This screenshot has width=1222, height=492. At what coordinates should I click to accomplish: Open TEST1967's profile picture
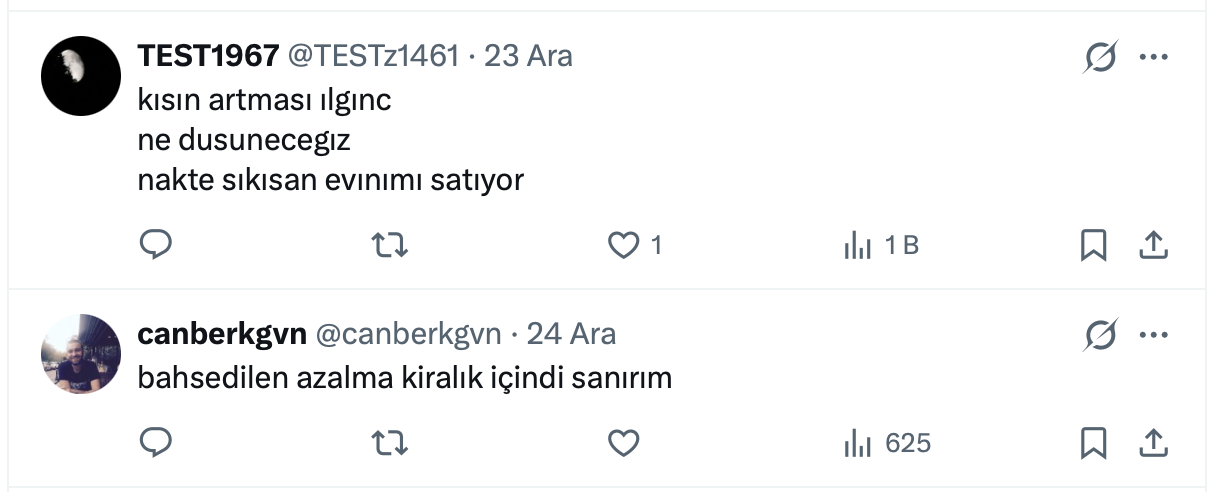tap(81, 76)
